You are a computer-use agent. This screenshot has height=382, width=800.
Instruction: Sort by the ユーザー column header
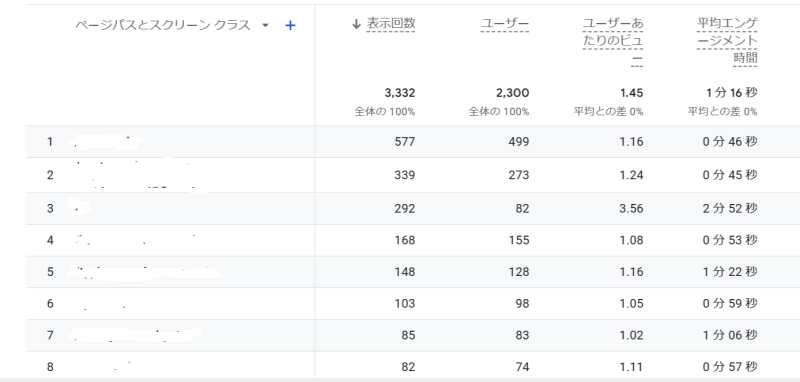click(x=505, y=23)
